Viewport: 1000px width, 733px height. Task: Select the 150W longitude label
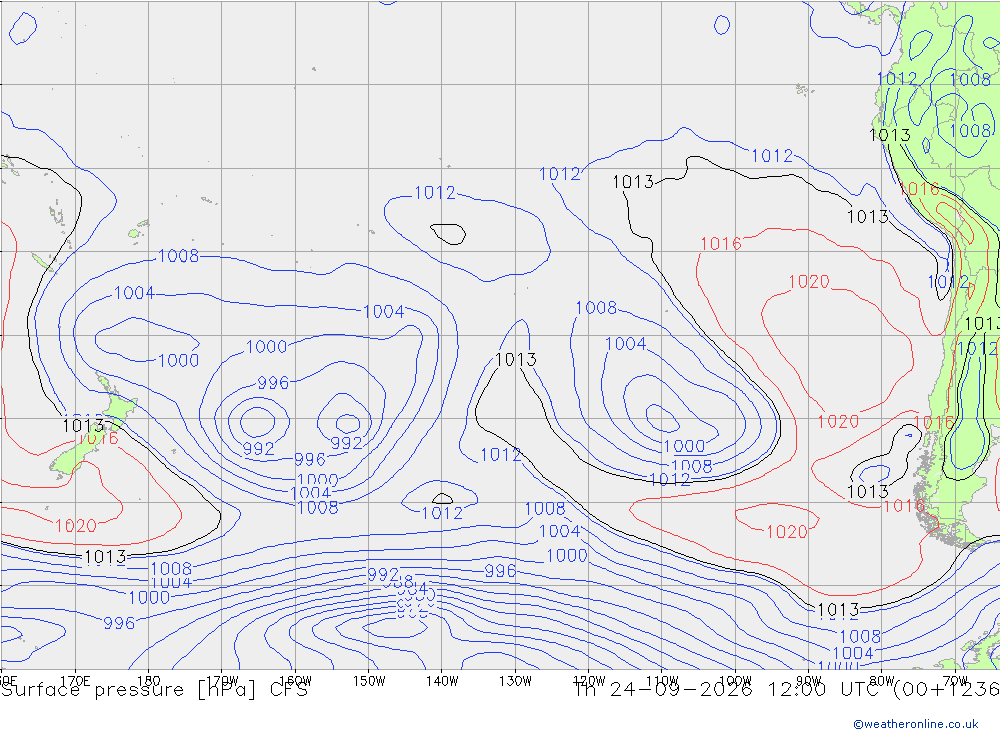[369, 681]
